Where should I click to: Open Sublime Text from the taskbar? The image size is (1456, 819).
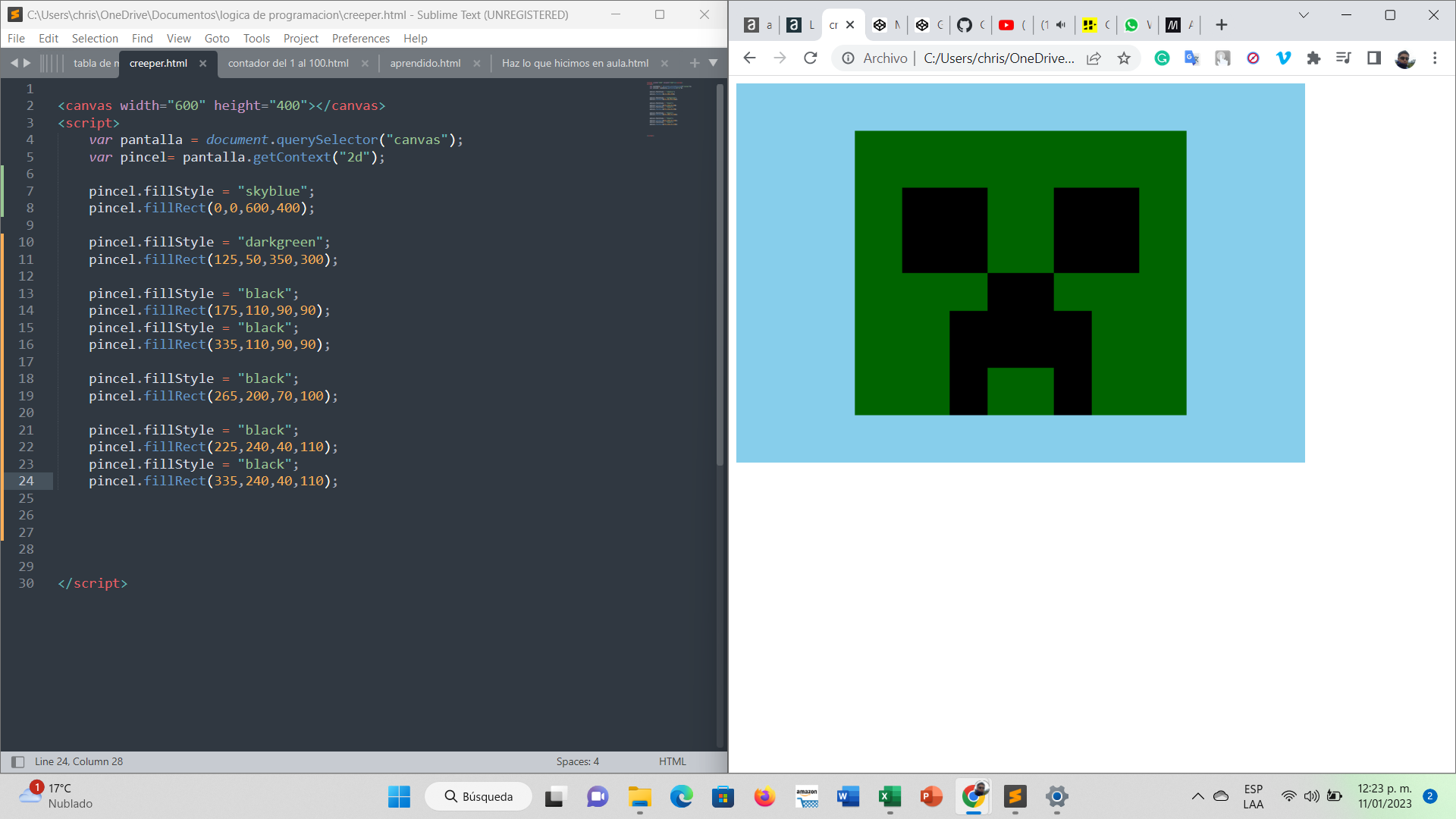(1015, 797)
